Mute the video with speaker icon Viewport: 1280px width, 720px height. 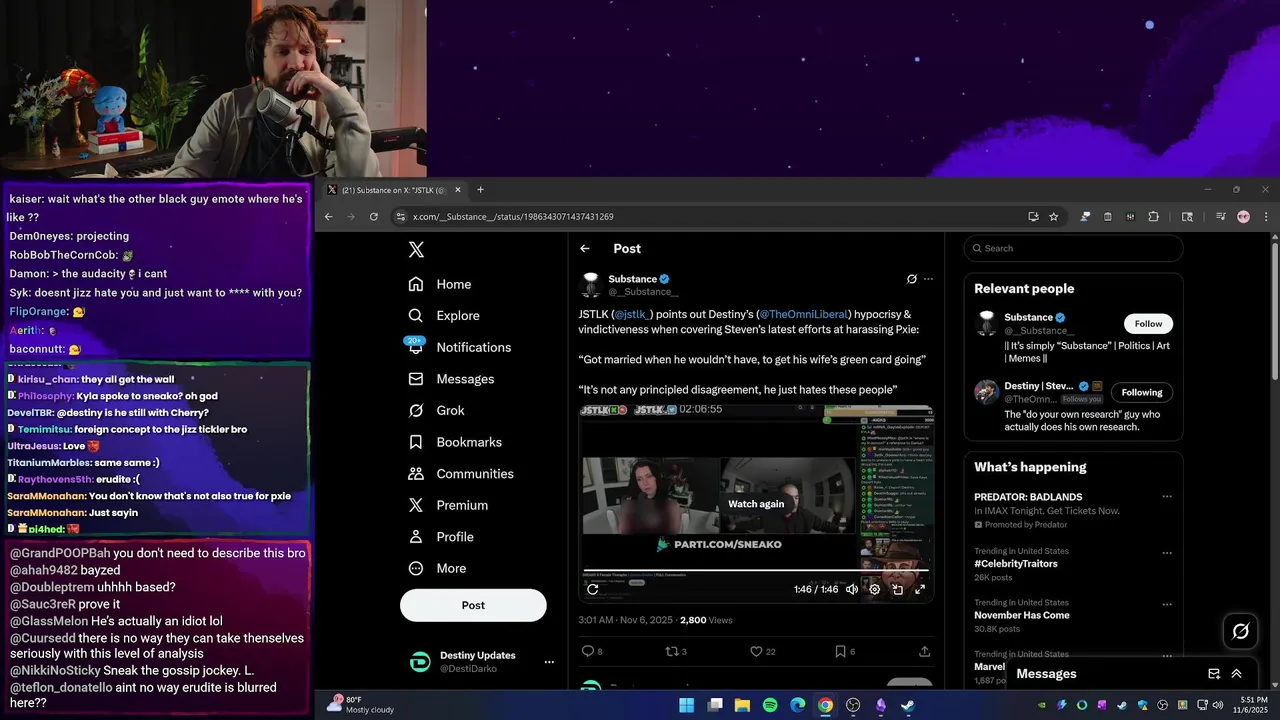pos(852,589)
